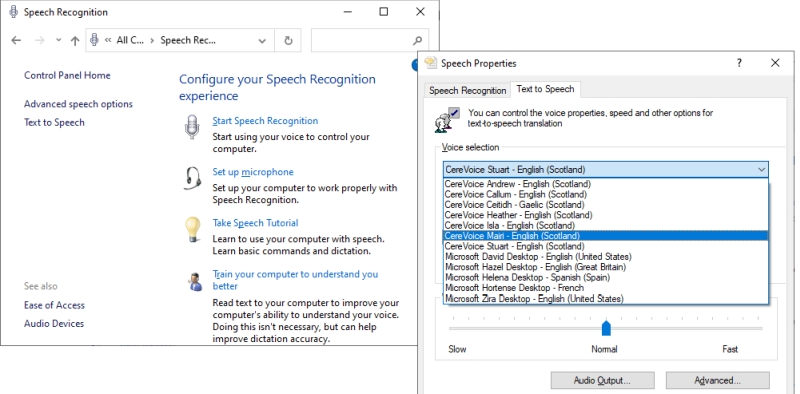Click the Audio Output... button
The width and height of the screenshot is (800, 394).
pyautogui.click(x=602, y=381)
